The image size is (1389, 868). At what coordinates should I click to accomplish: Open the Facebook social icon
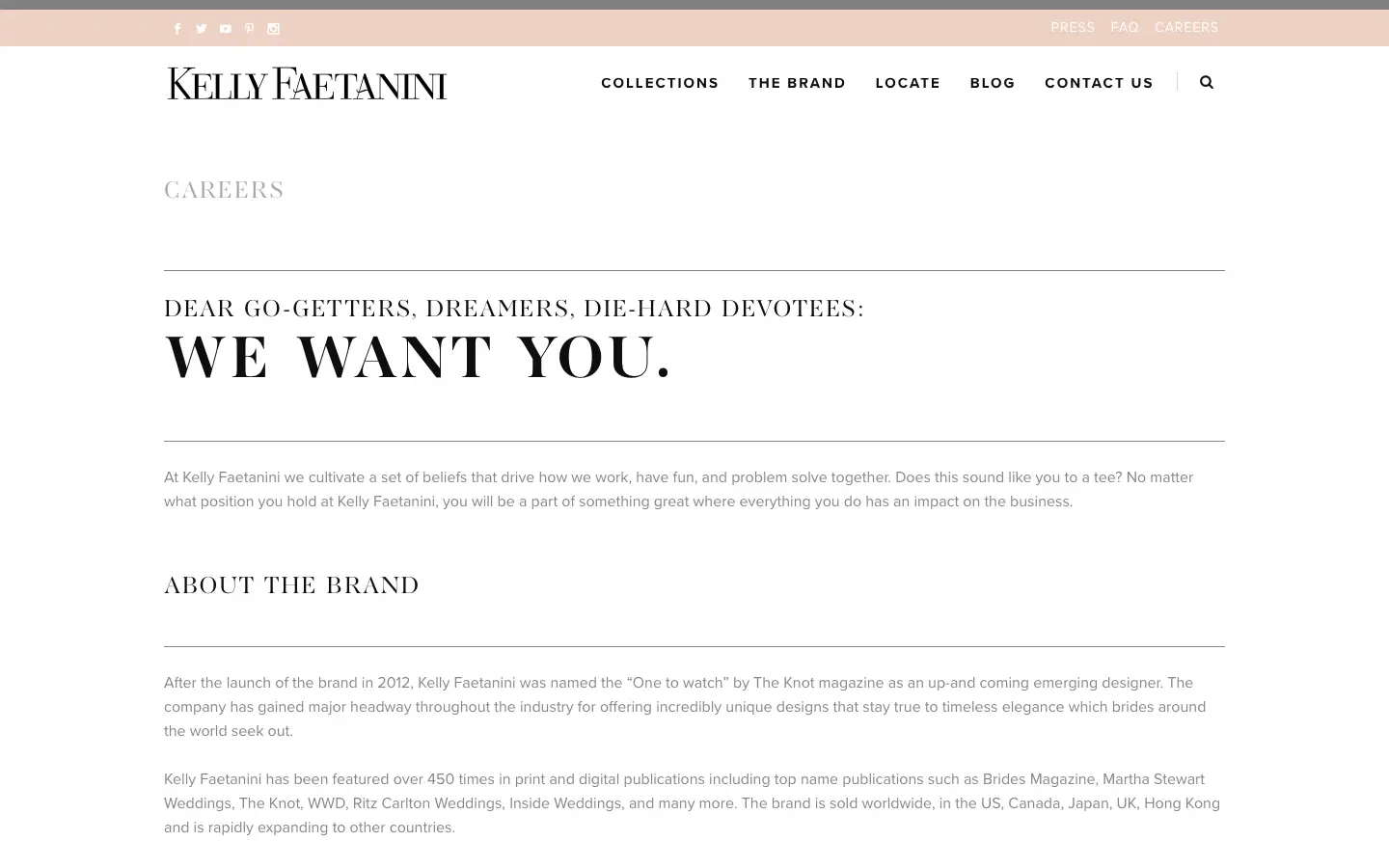177,29
